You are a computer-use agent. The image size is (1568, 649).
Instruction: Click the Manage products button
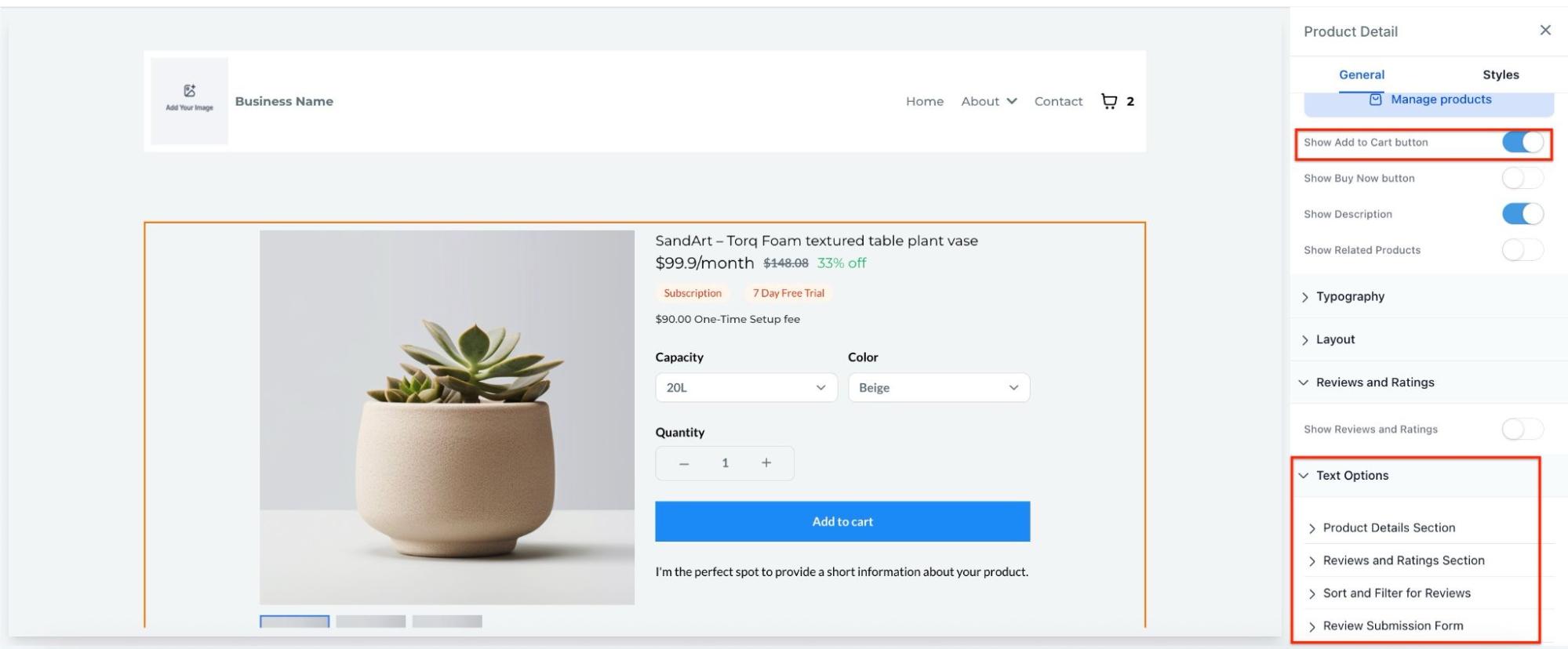[1429, 100]
